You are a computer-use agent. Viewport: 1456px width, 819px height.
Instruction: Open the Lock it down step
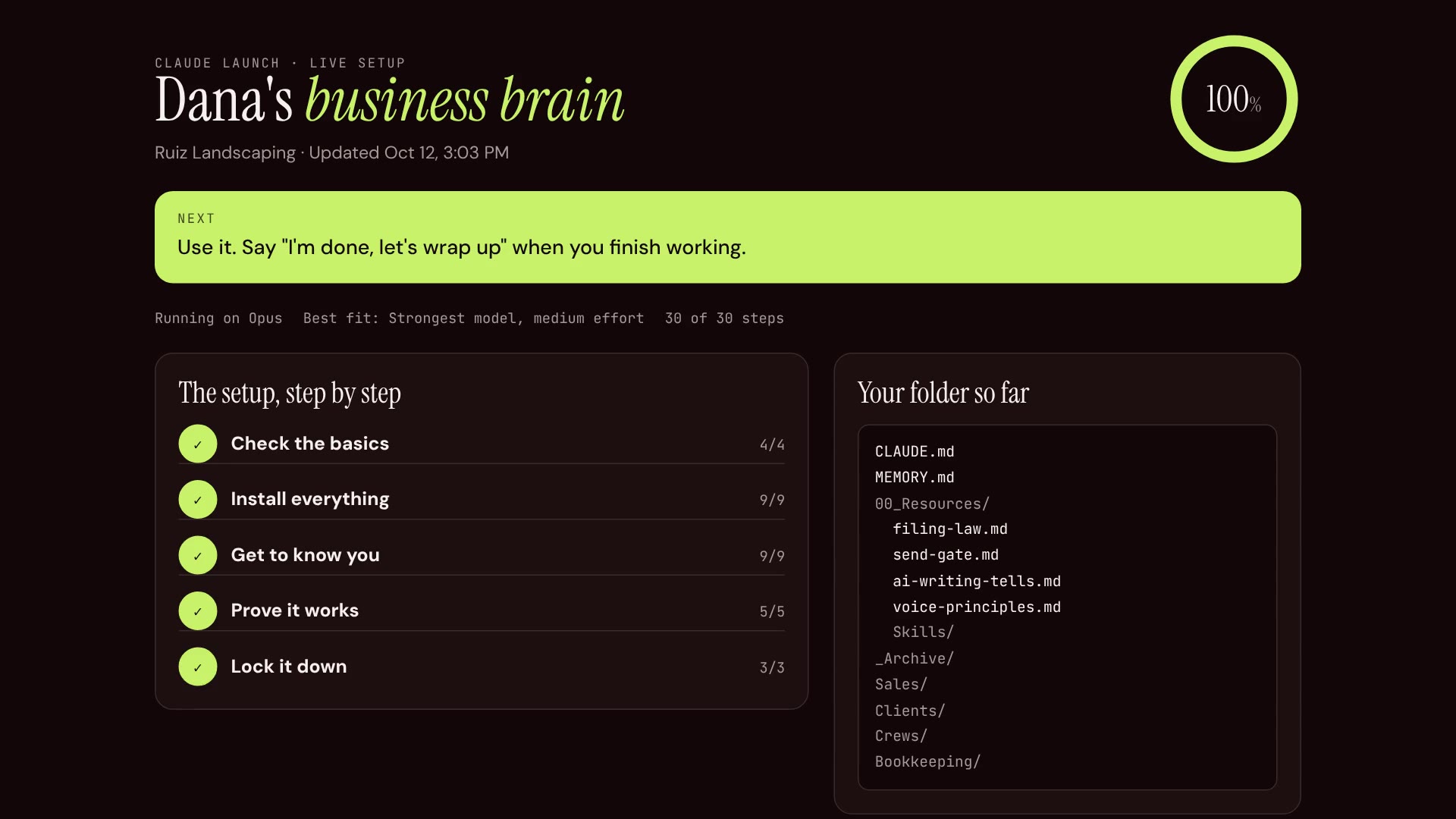click(x=482, y=667)
